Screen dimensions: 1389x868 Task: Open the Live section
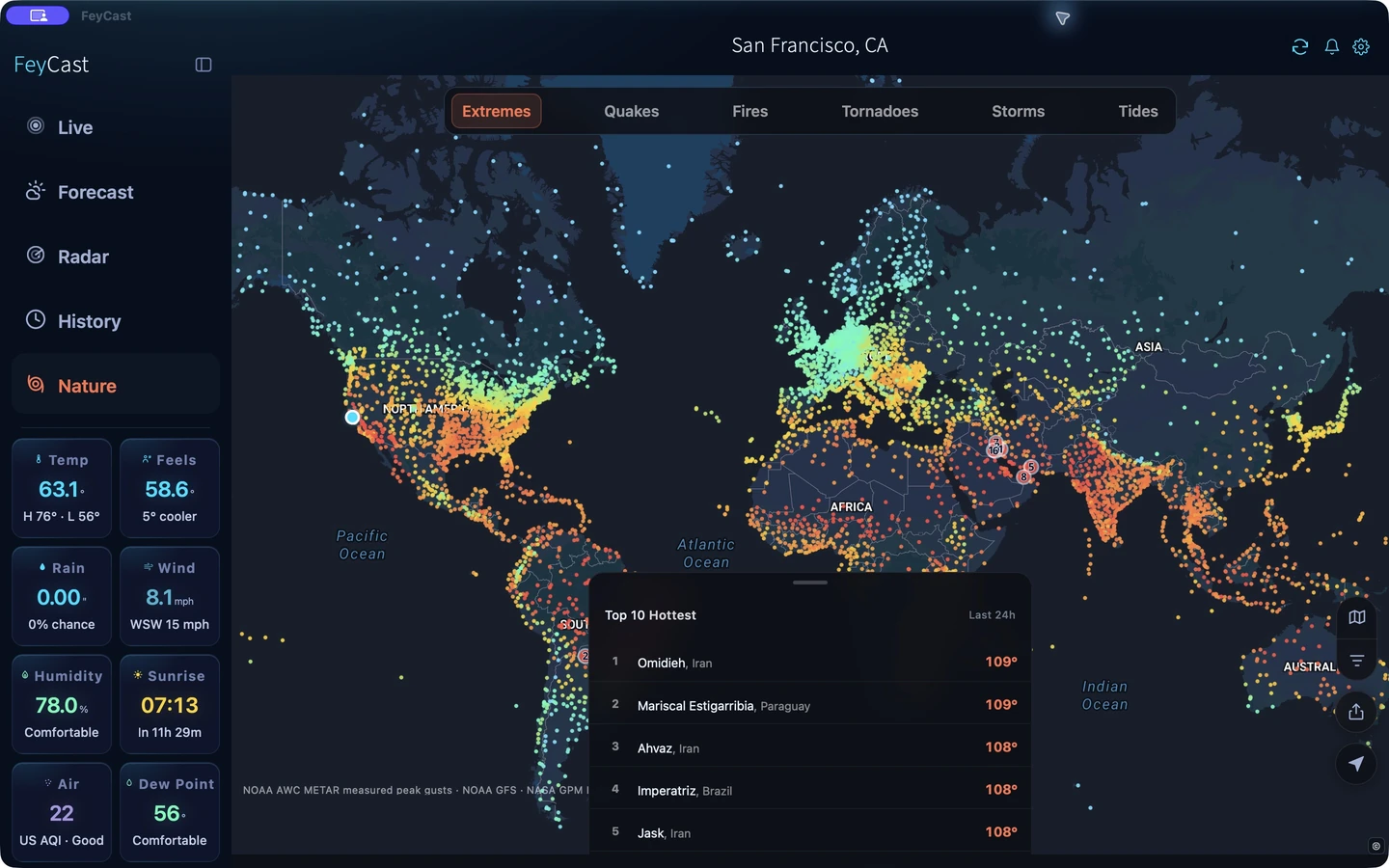116,127
